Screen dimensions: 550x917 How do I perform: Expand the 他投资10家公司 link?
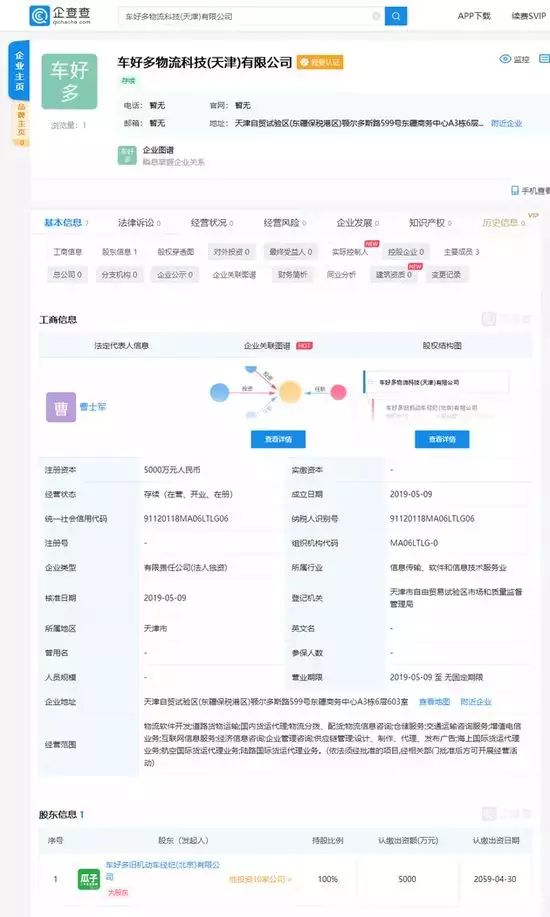tap(260, 879)
